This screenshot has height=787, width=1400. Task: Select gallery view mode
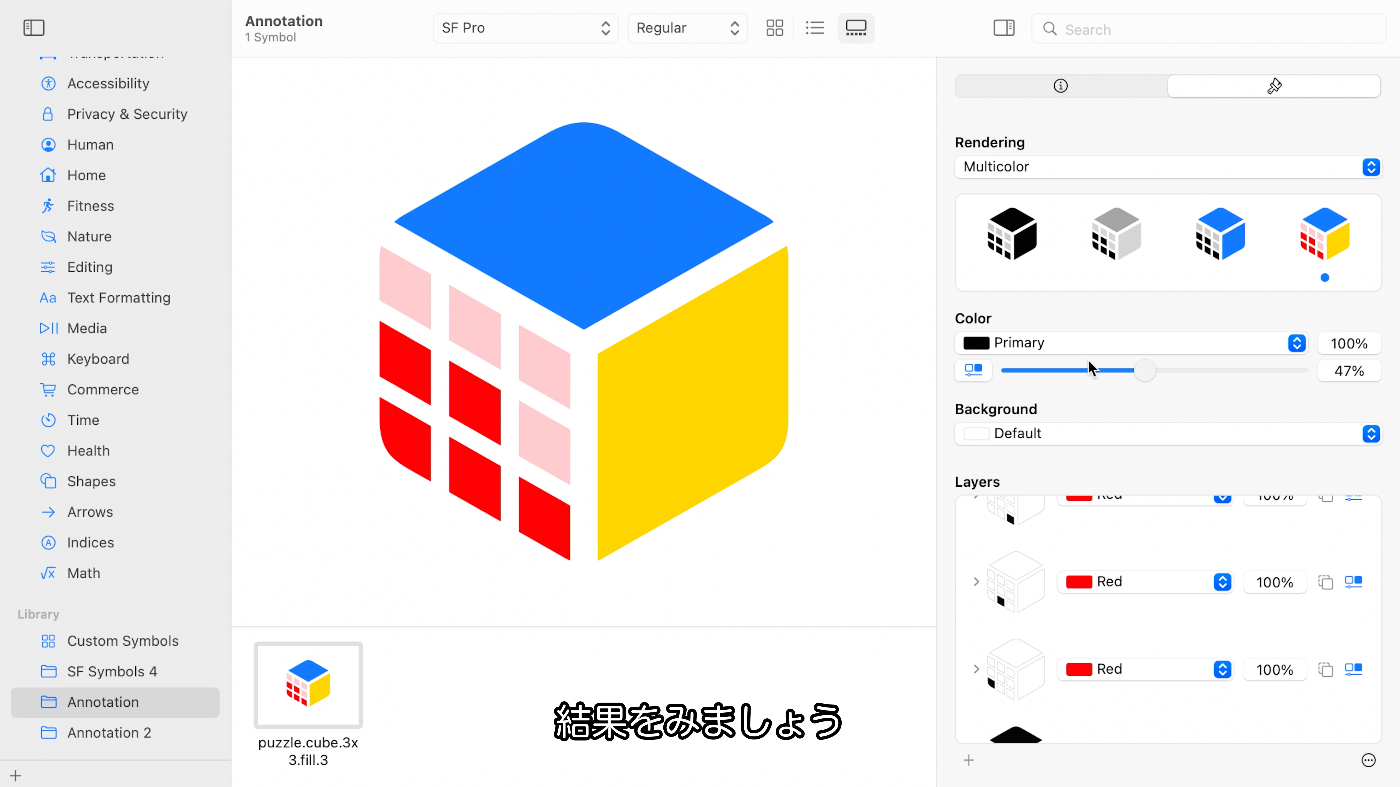(x=856, y=28)
